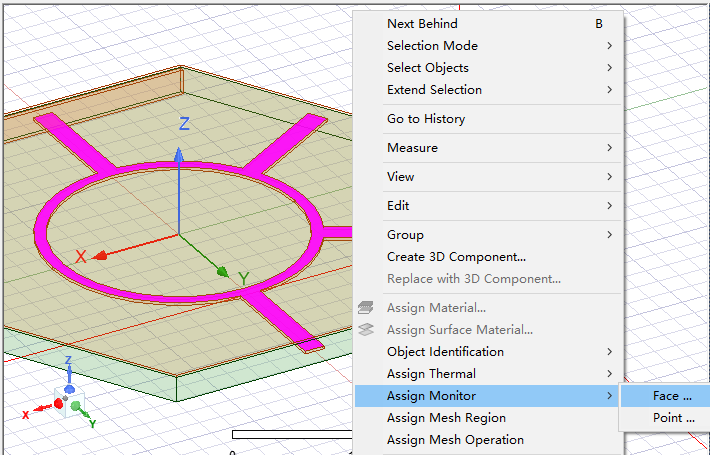Open the Object Identification submenu
Screen dimensions: 710x455
[x=445, y=352]
